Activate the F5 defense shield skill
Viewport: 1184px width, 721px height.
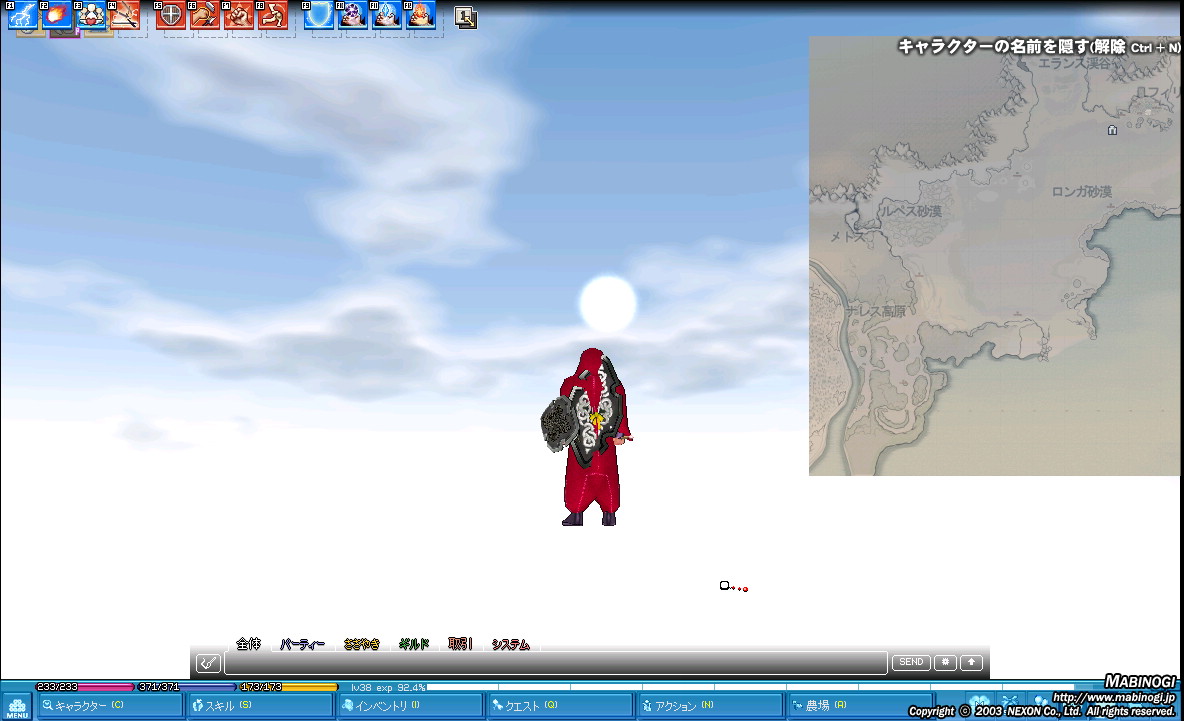171,16
